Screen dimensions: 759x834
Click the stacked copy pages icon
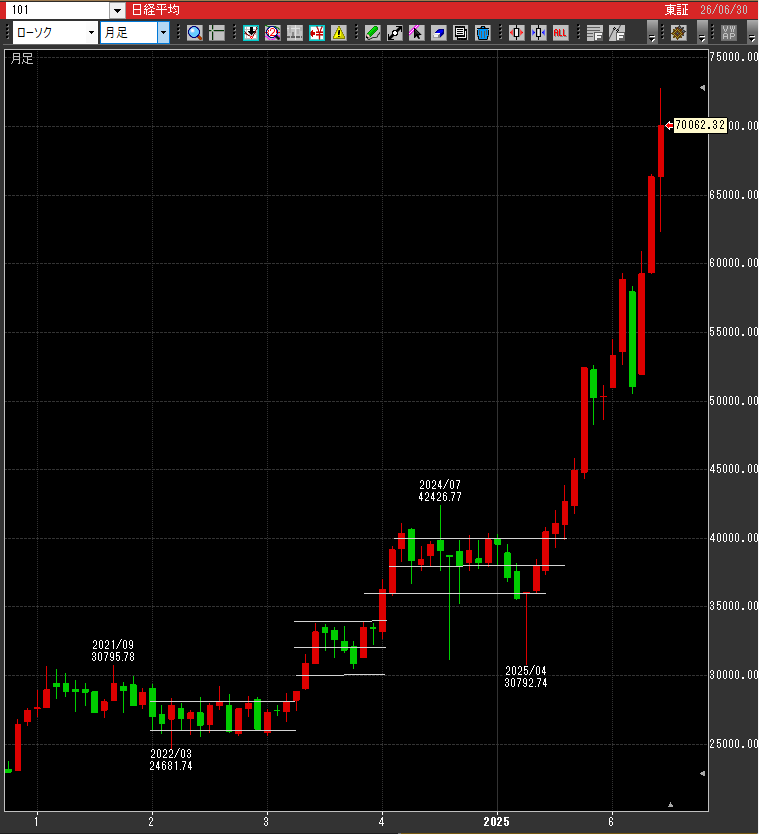(x=461, y=33)
